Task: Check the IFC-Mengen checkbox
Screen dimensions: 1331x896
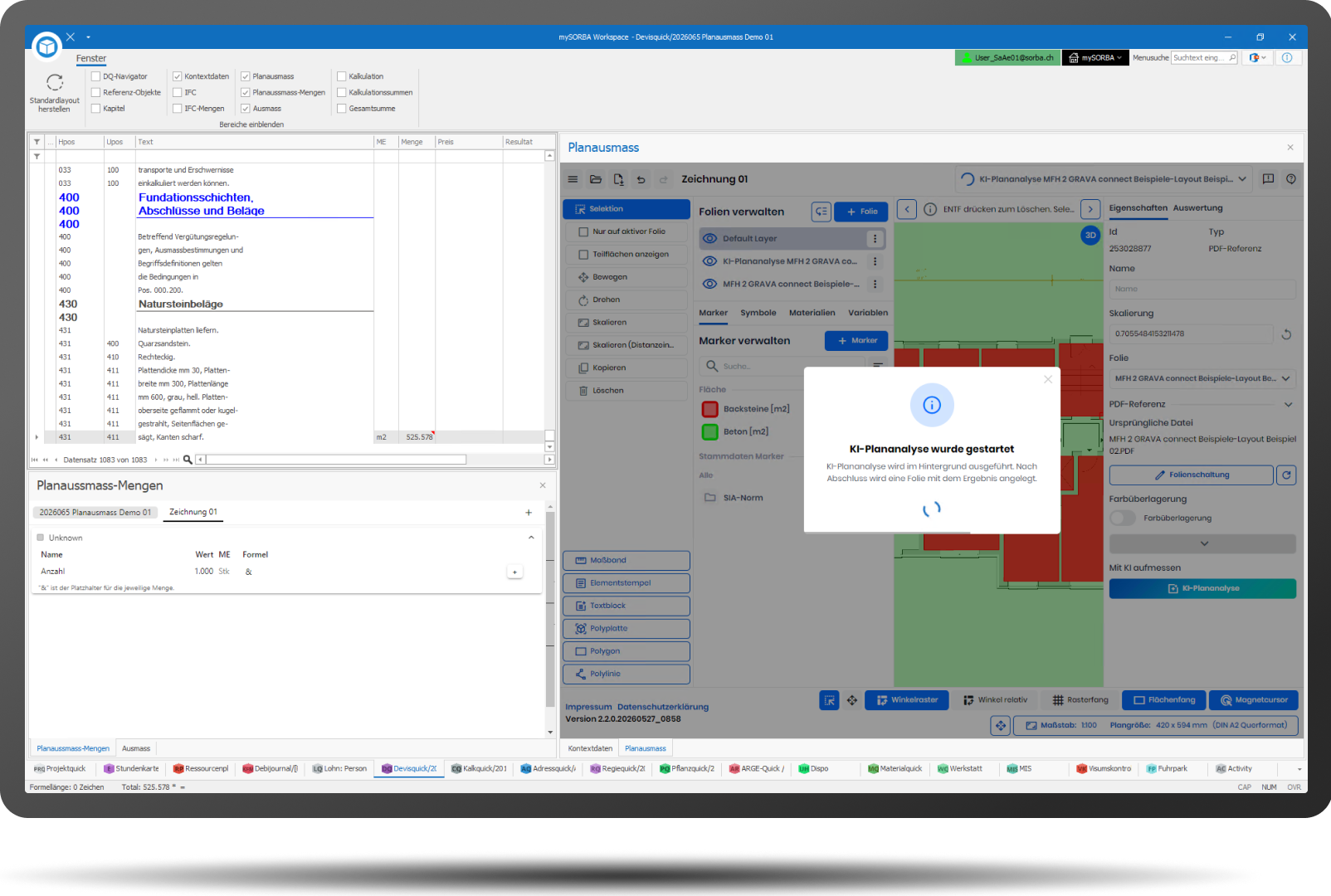Action: click(x=177, y=109)
